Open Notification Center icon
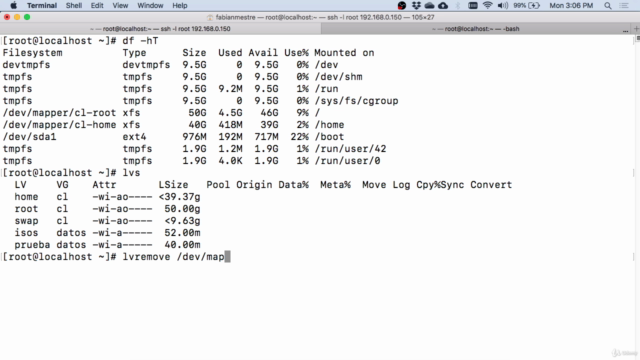Image resolution: width=640 pixels, height=360 pixels. (x=624, y=5)
